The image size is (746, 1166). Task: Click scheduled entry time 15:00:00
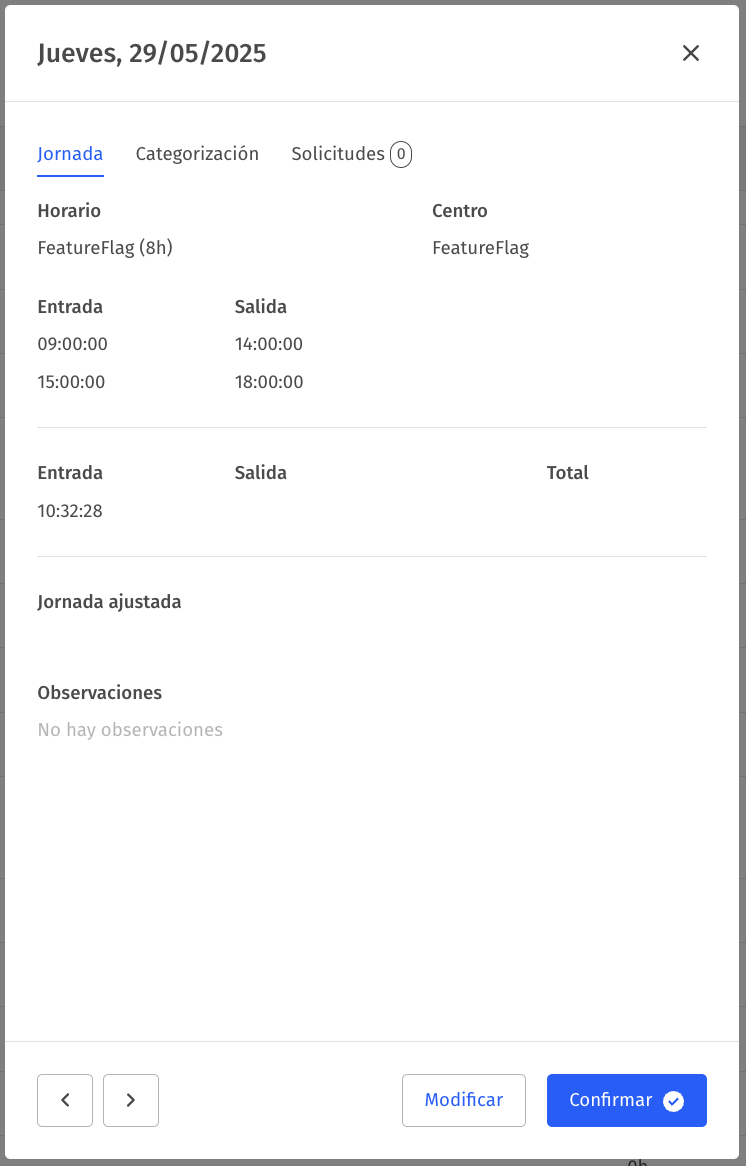(x=71, y=381)
